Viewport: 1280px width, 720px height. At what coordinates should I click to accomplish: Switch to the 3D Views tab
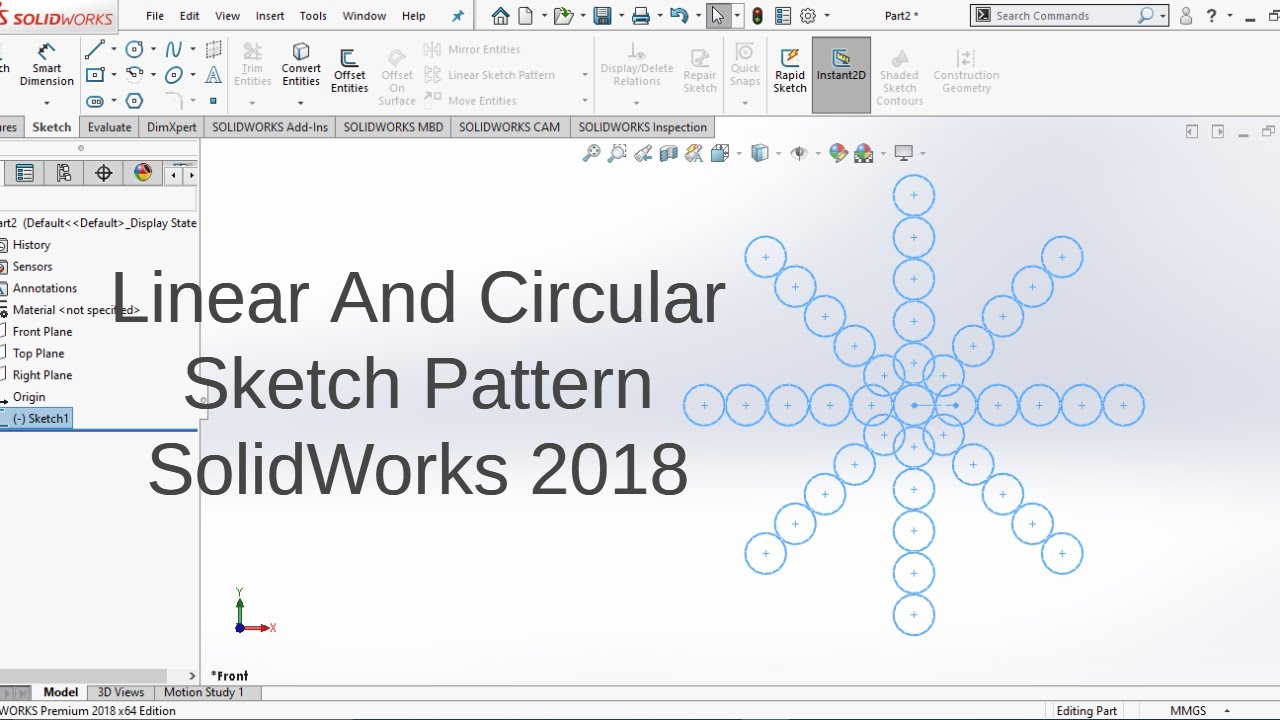point(121,692)
